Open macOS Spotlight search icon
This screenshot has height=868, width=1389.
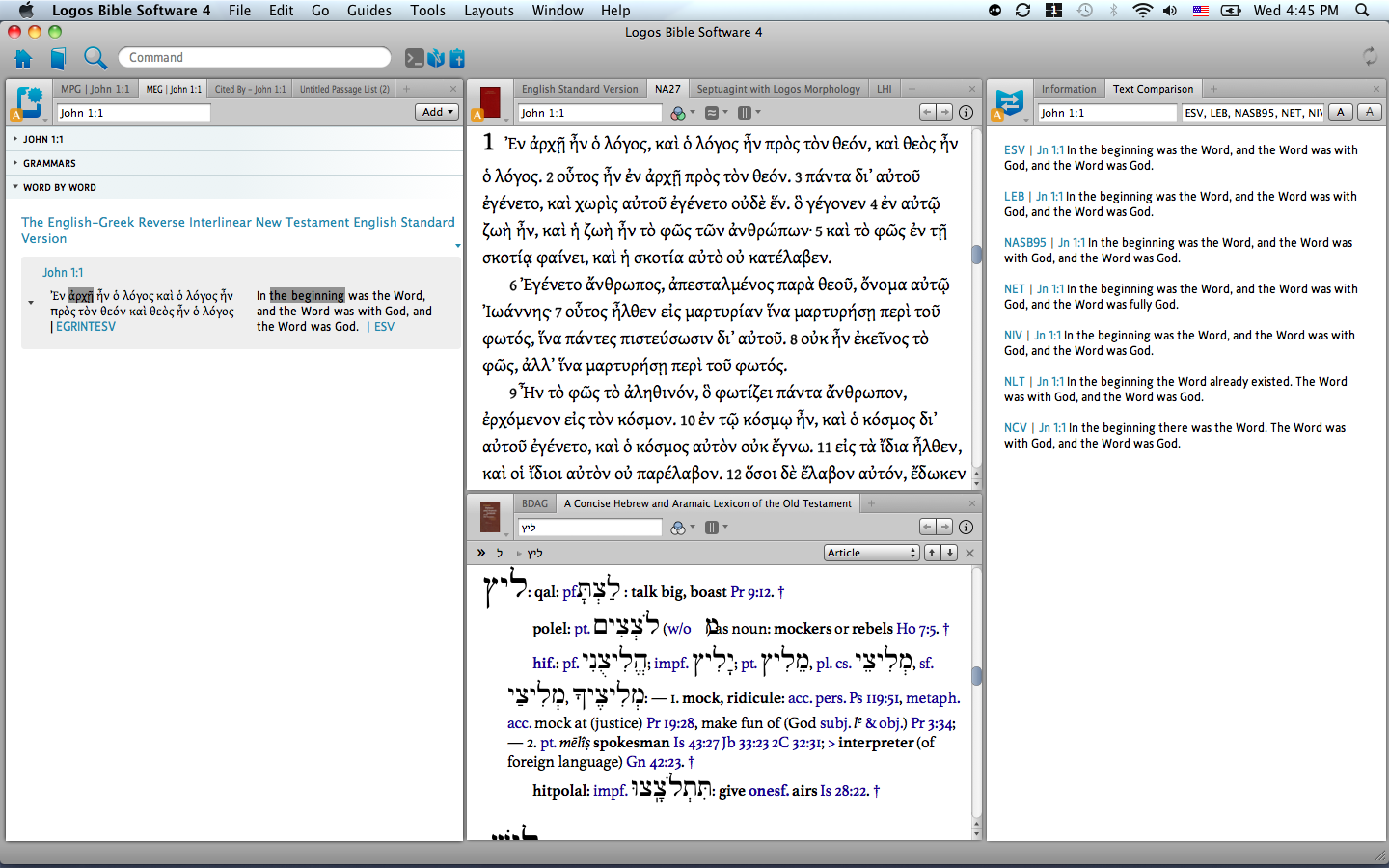coord(1362,11)
